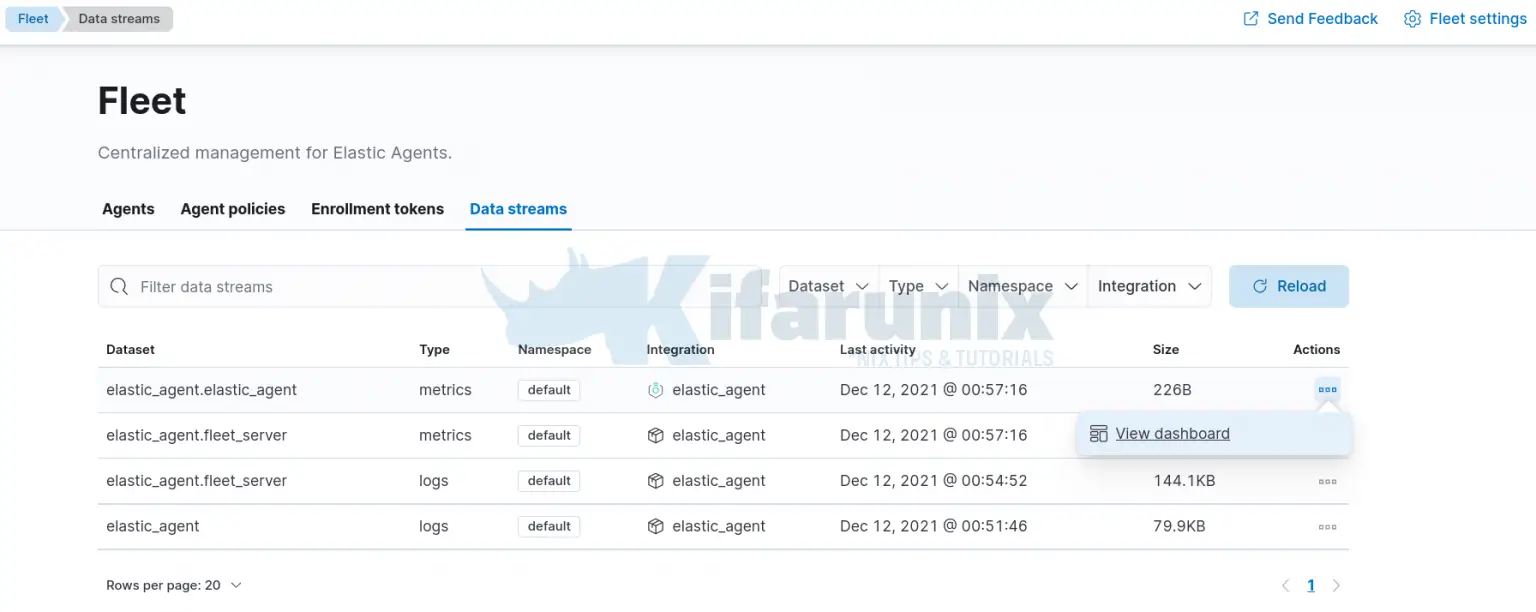Open the actions ellipsis for the elastic_agent logs row

click(x=1327, y=526)
